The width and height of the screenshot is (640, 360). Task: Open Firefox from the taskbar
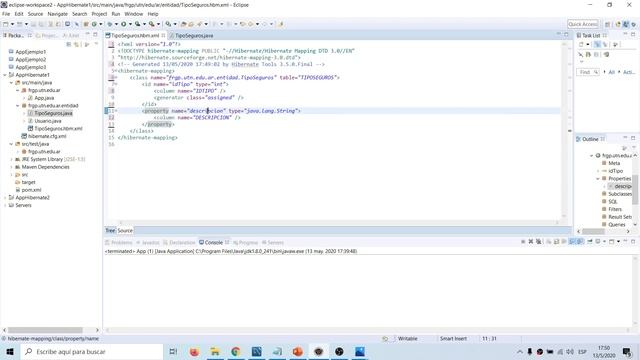194,351
